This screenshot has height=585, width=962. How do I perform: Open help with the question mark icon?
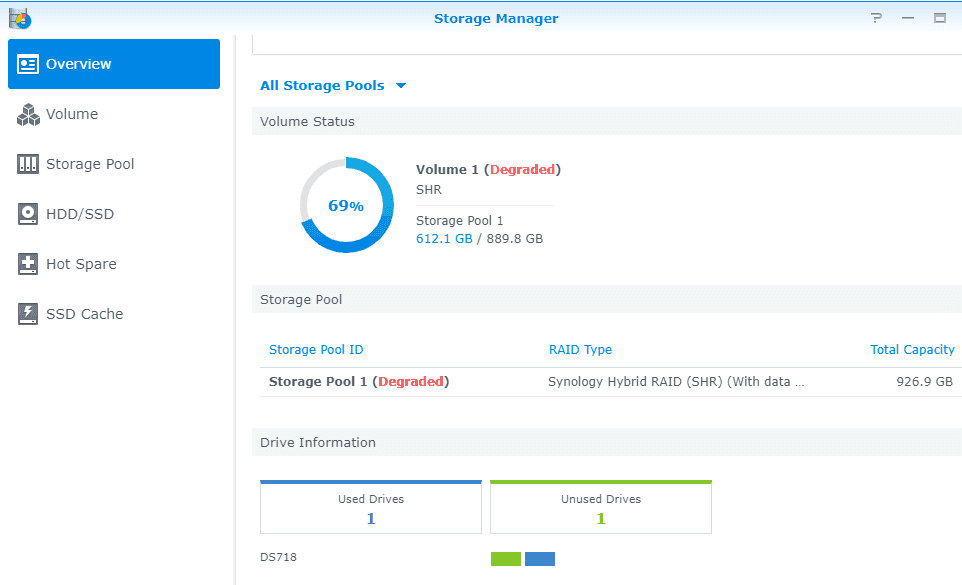pos(877,18)
